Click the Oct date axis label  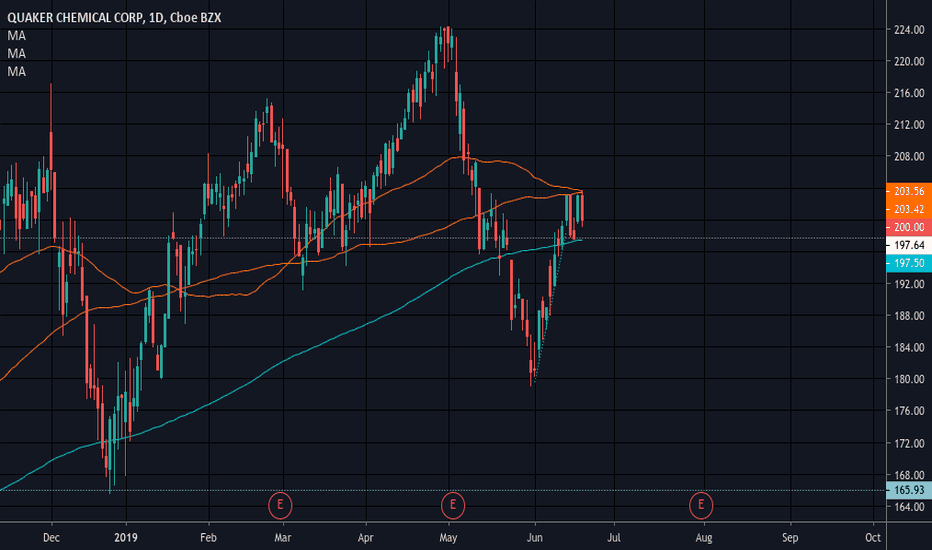[x=873, y=538]
